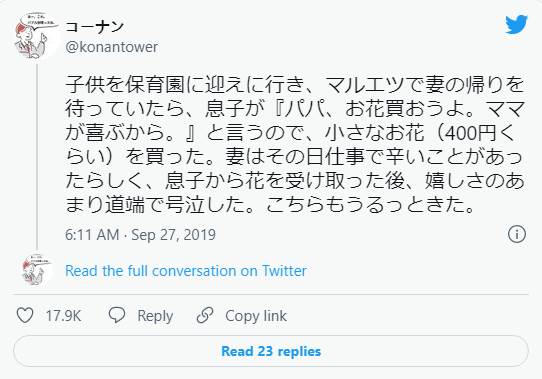Click the word Twitter in conversation link
Image resolution: width=542 pixels, height=379 pixels.
click(x=284, y=271)
